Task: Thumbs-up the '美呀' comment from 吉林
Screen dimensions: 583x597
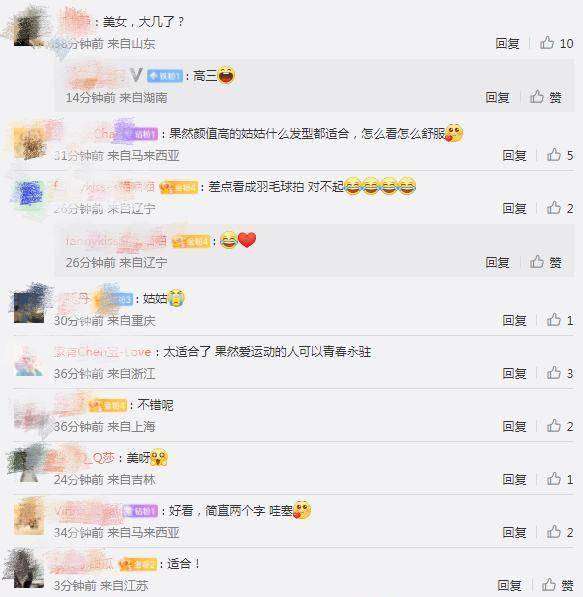Action: [560, 479]
